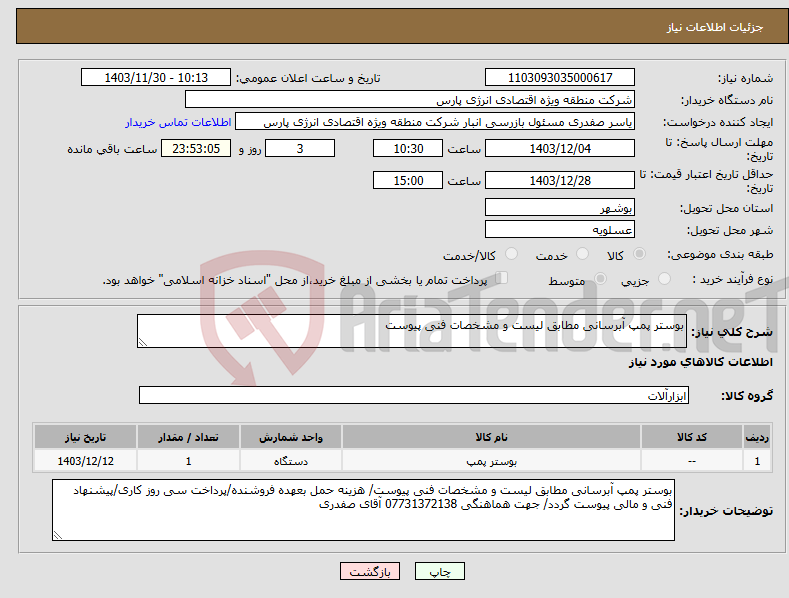
Task: Open the اطلاعات تماس خریدار link
Action: click(178, 122)
